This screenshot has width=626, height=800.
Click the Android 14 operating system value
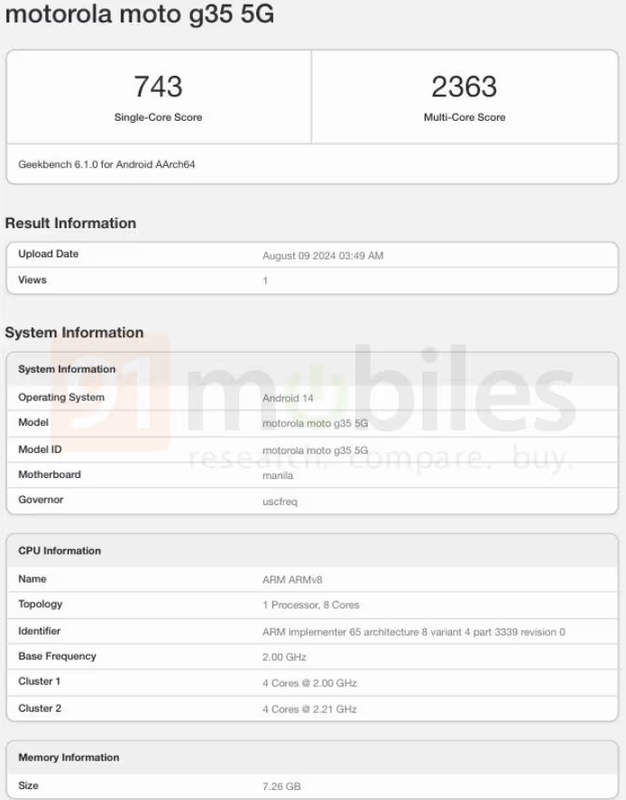pos(287,398)
